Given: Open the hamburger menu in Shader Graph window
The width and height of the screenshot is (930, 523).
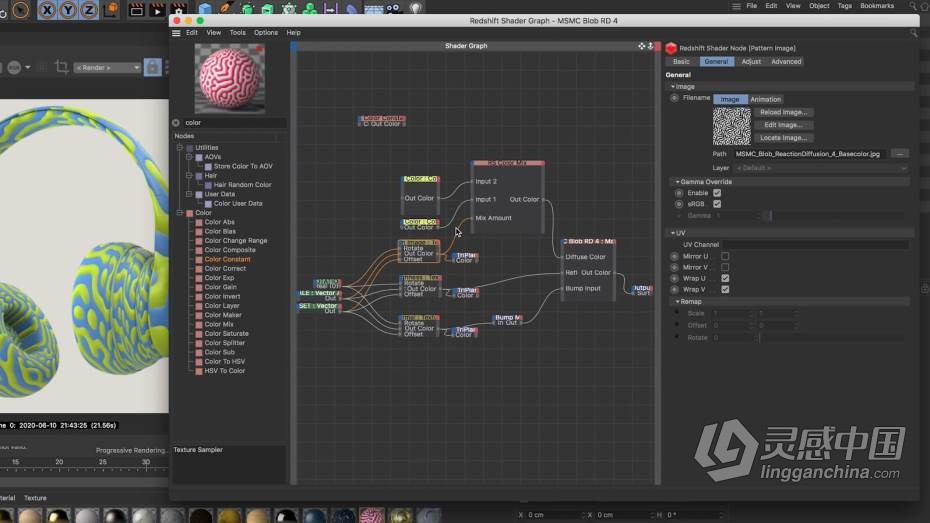Looking at the screenshot, I should point(176,33).
